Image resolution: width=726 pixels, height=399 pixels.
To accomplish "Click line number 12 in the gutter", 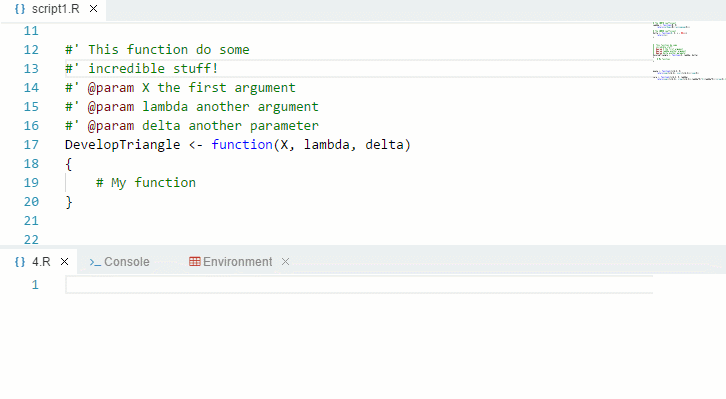I will [x=31, y=50].
